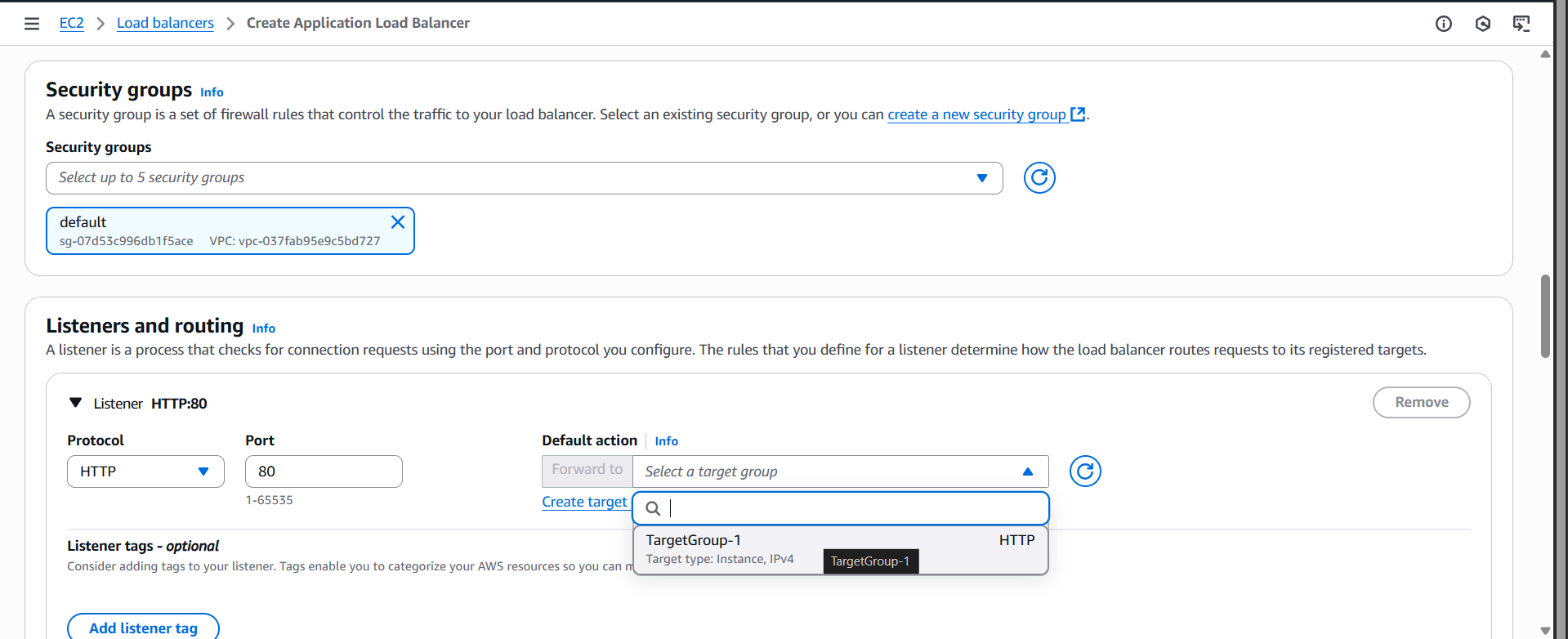Click the hexagon settings icon in header

point(1483,24)
